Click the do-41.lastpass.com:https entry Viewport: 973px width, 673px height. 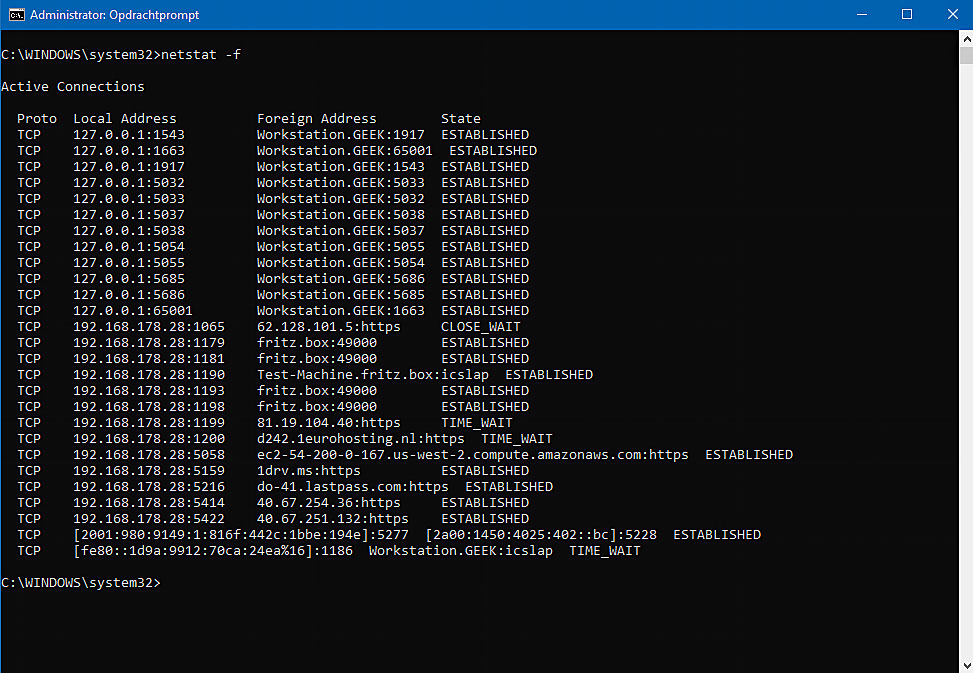point(352,487)
